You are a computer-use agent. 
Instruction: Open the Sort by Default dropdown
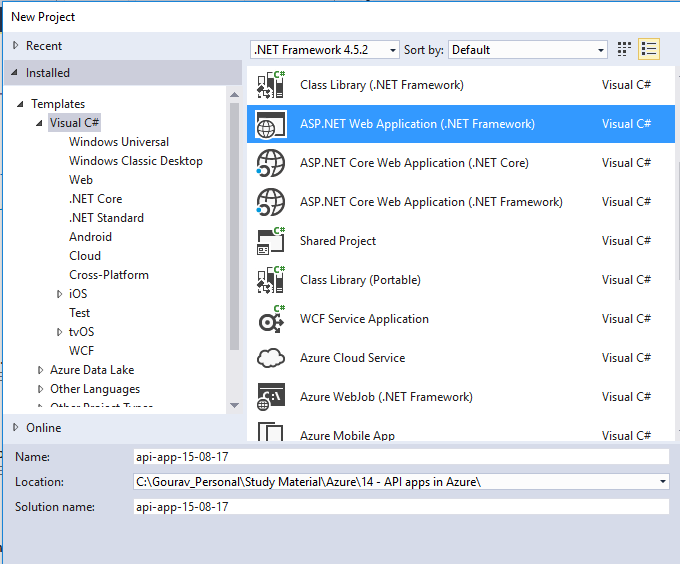pos(528,49)
